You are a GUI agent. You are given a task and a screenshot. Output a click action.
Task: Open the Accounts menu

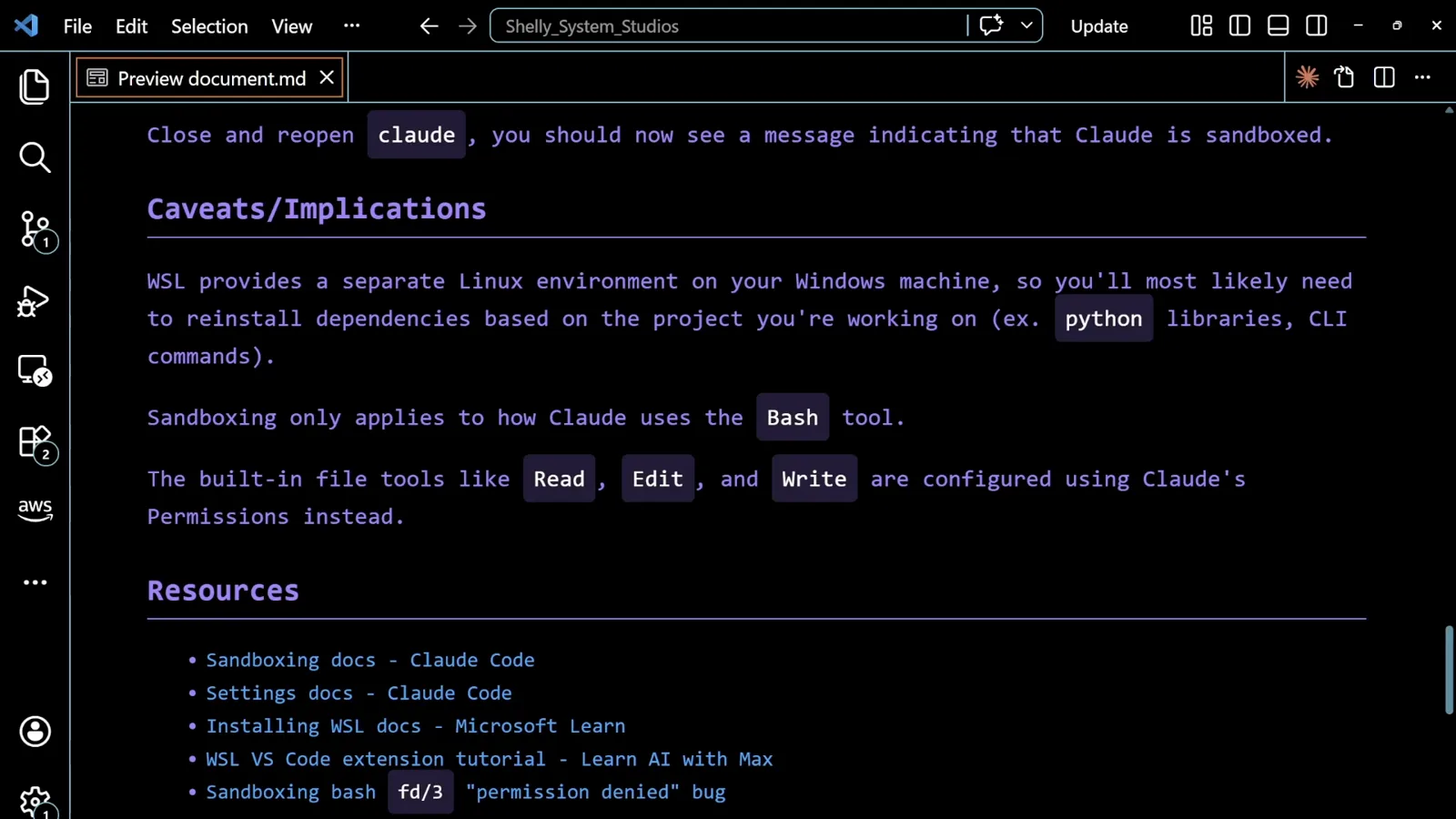click(35, 732)
